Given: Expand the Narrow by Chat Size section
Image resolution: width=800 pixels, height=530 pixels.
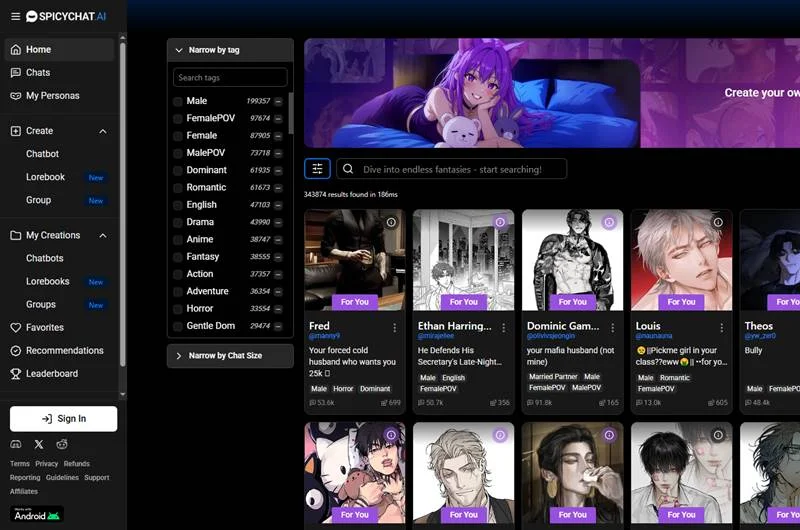Looking at the screenshot, I should tap(179, 356).
